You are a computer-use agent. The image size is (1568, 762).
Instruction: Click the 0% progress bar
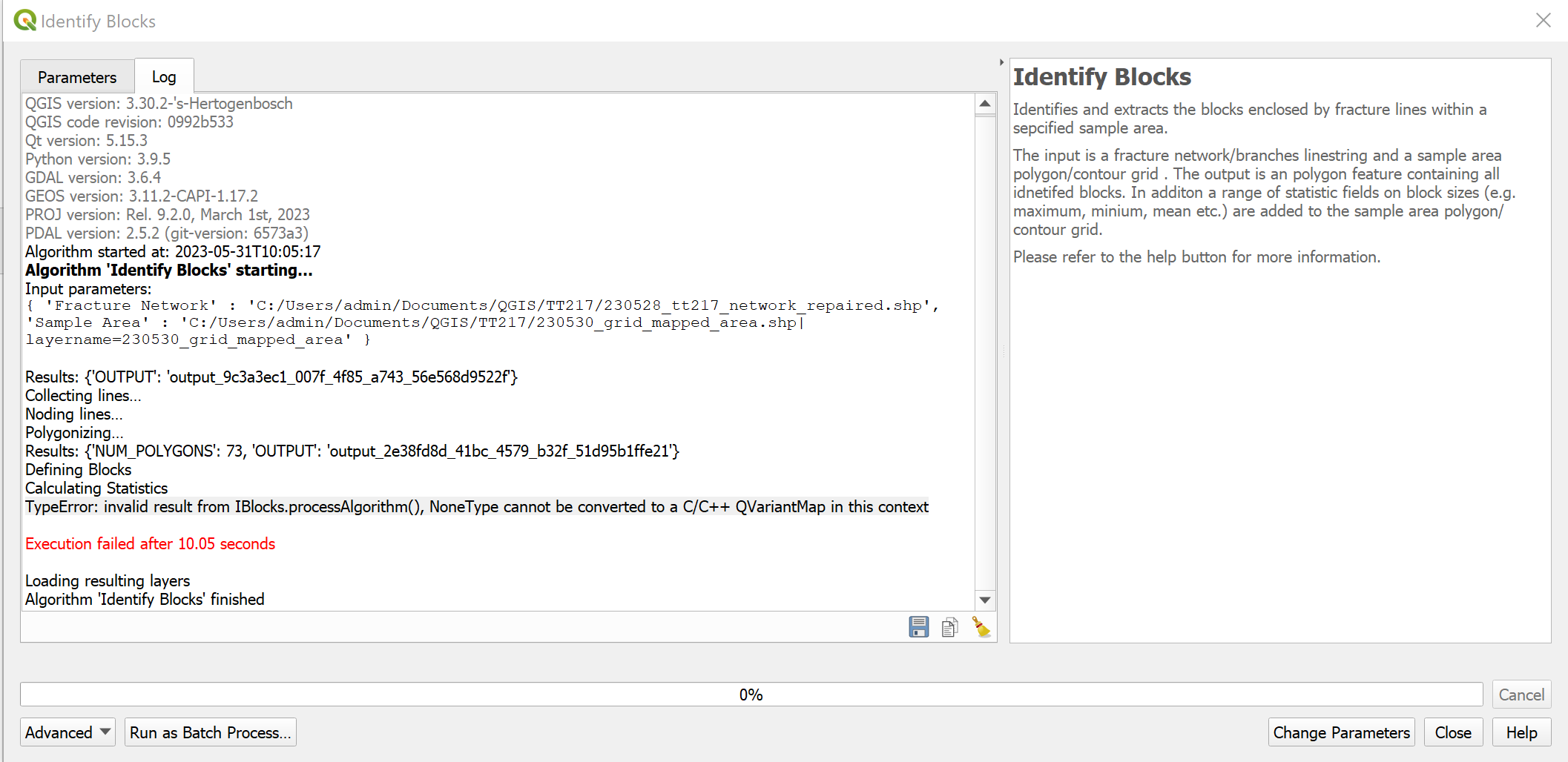click(x=751, y=695)
